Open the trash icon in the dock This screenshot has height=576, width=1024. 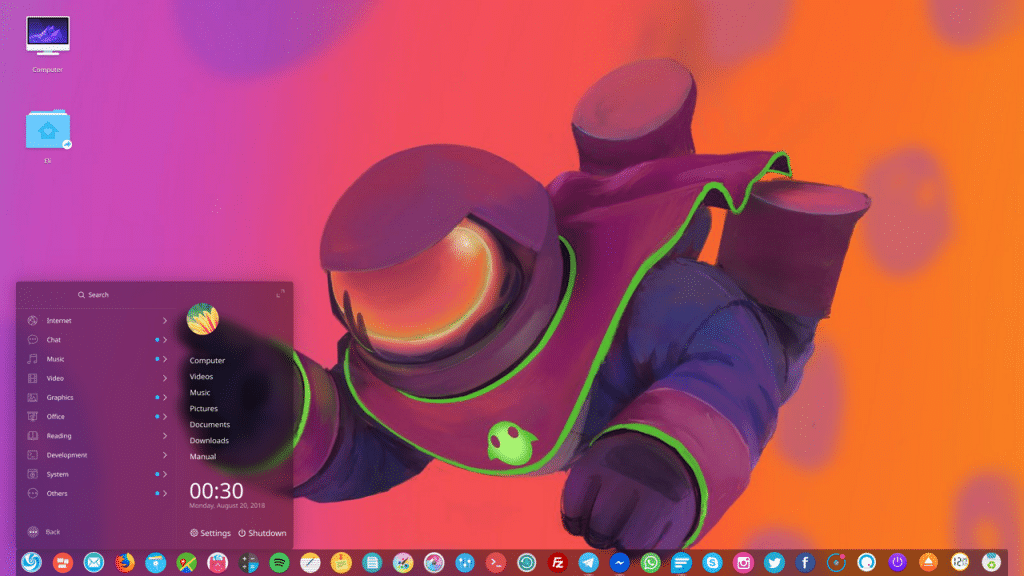point(991,562)
